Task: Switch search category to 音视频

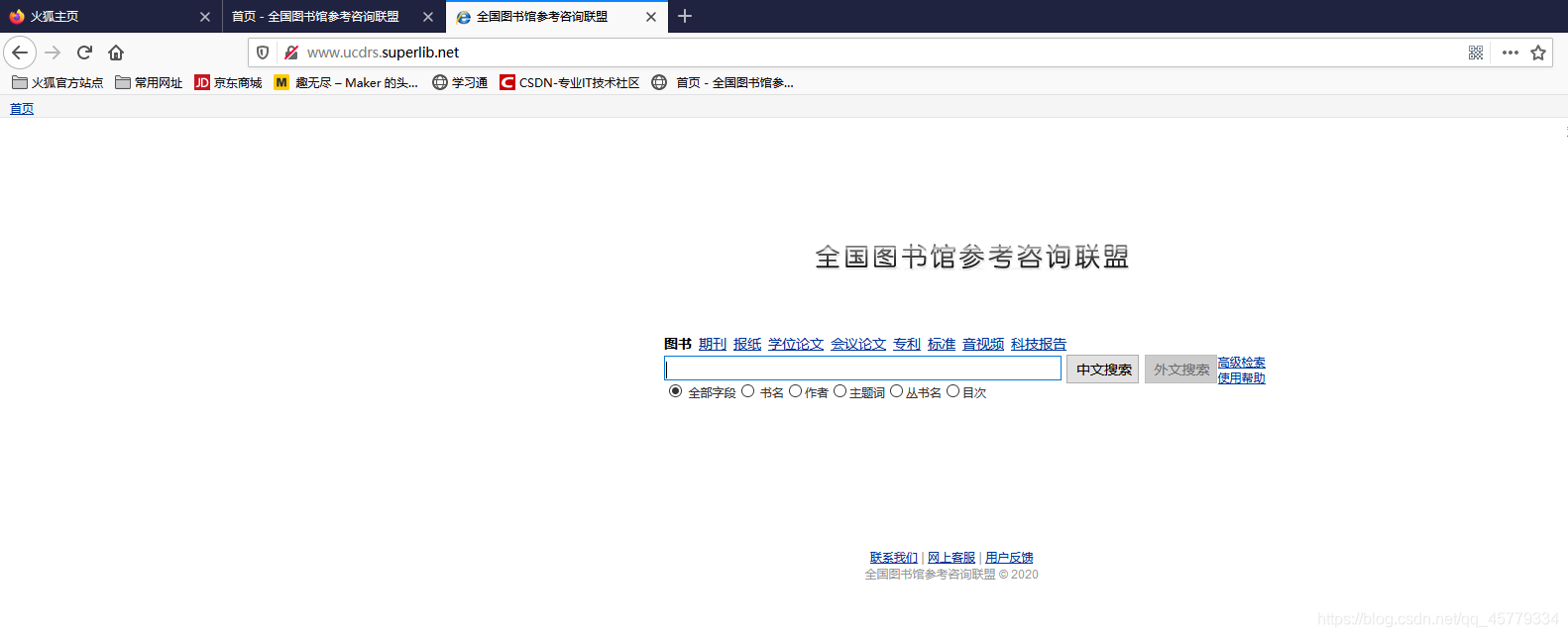Action: (x=983, y=344)
